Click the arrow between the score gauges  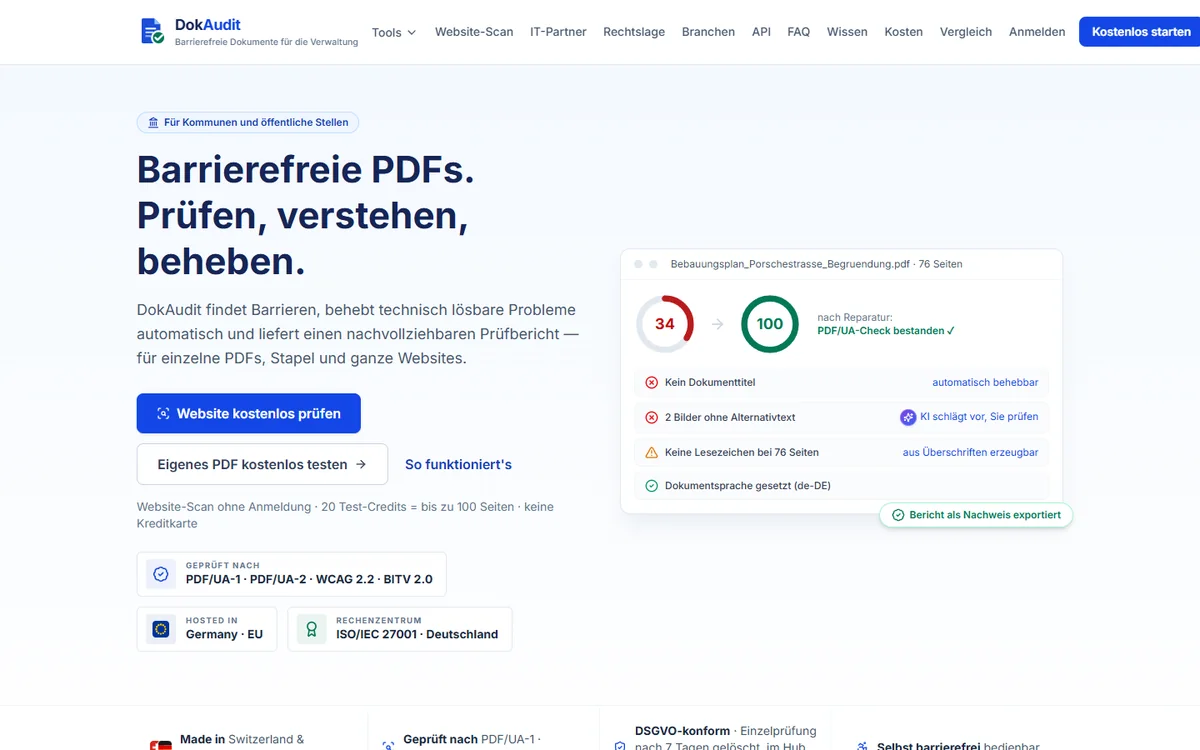[717, 324]
